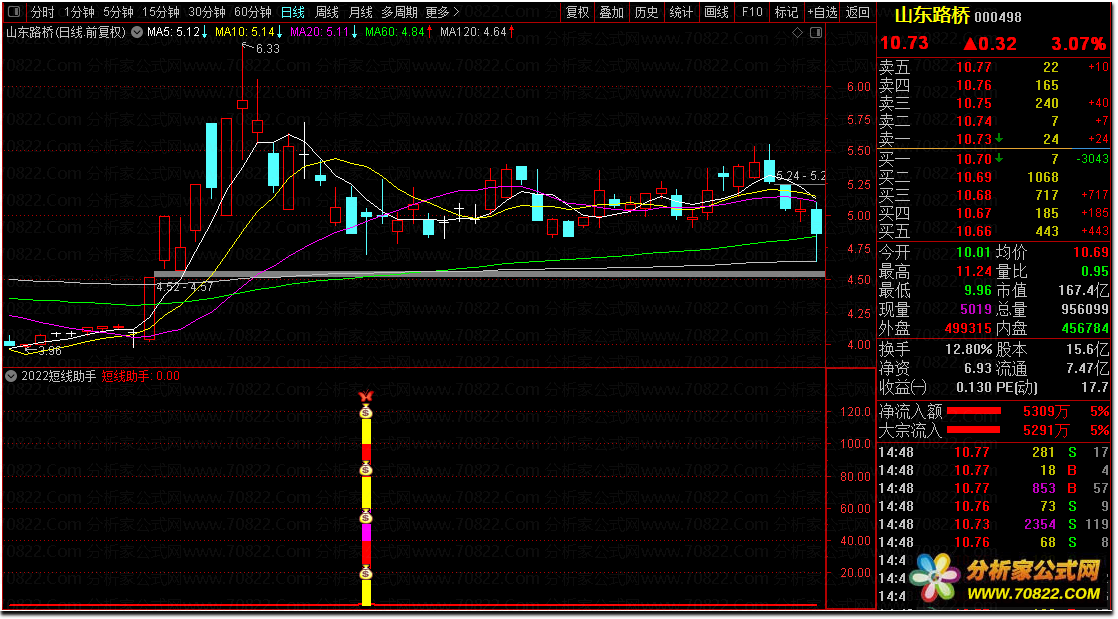Open F10 company info
1118x619 pixels.
point(752,12)
